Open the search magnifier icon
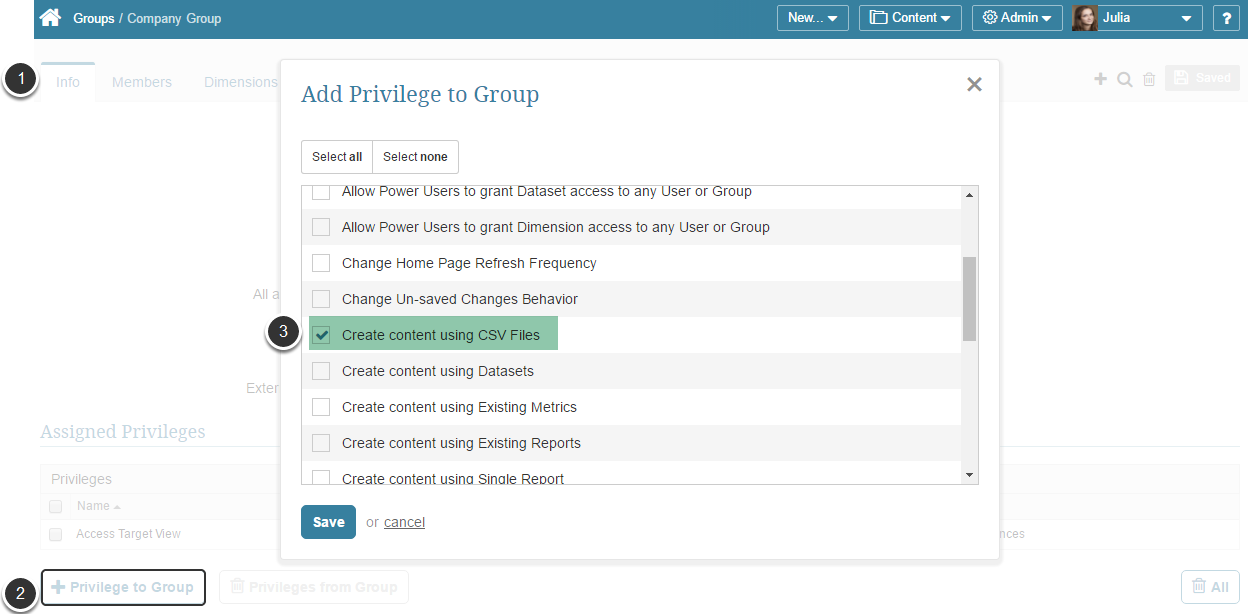 [x=1124, y=78]
